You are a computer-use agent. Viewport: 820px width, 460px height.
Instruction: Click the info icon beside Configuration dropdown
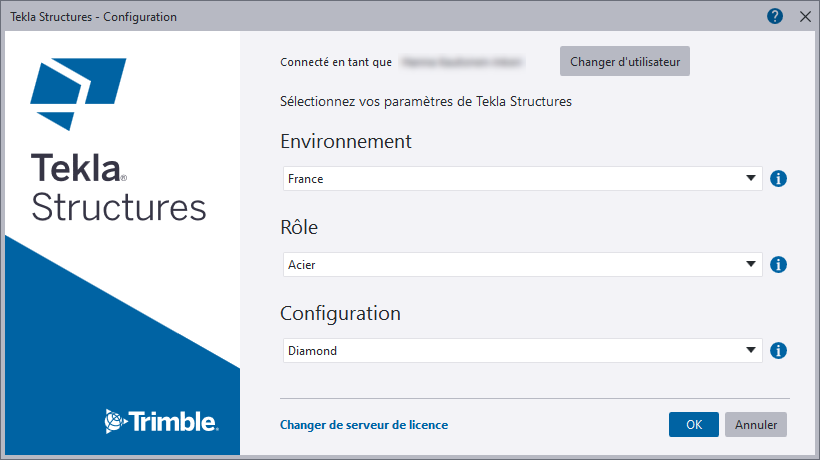pos(779,351)
